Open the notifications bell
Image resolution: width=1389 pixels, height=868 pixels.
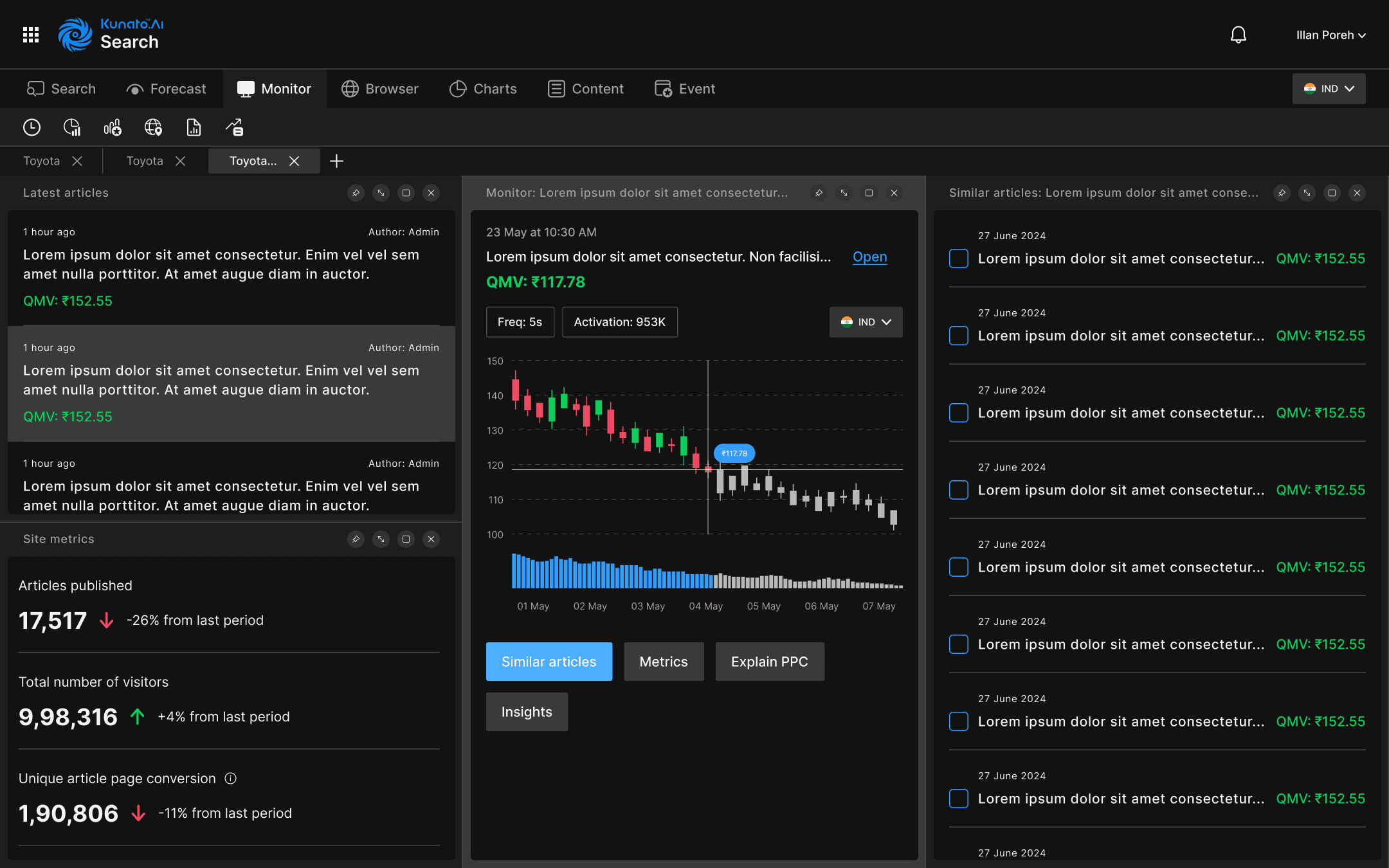click(1238, 35)
